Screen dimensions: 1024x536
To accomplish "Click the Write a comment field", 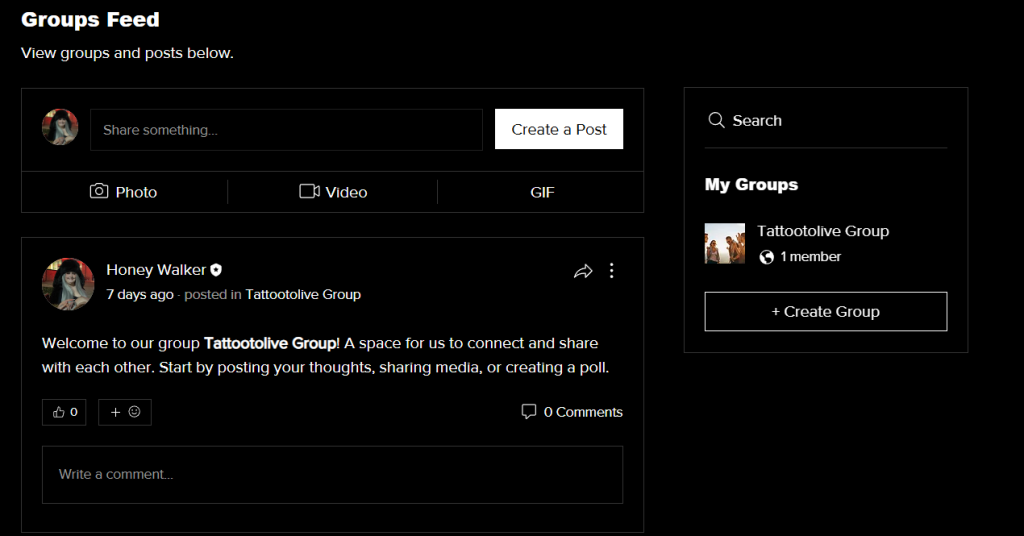I will click(332, 474).
